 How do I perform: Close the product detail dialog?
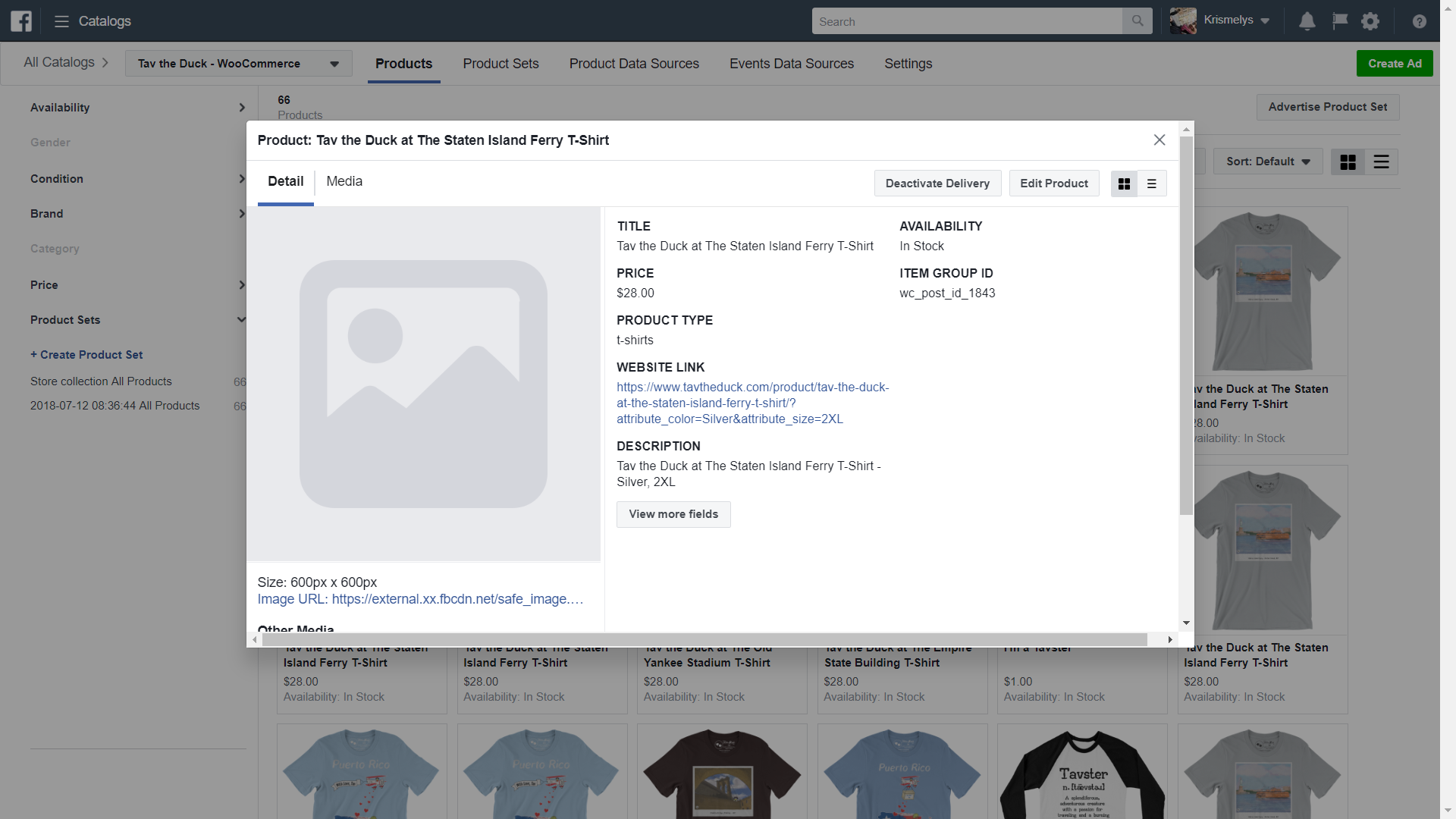tap(1159, 140)
